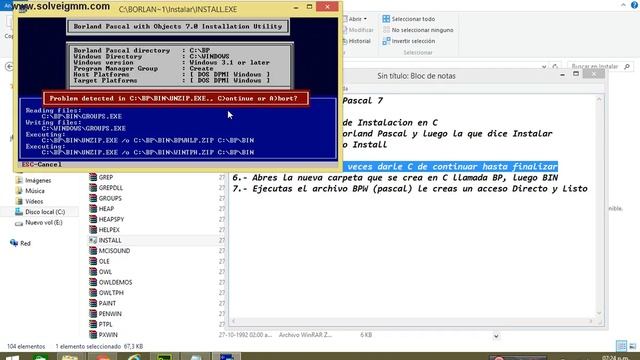Select the OWLDEMOS file name
Viewport: 640px width, 360px height.
pos(116,282)
